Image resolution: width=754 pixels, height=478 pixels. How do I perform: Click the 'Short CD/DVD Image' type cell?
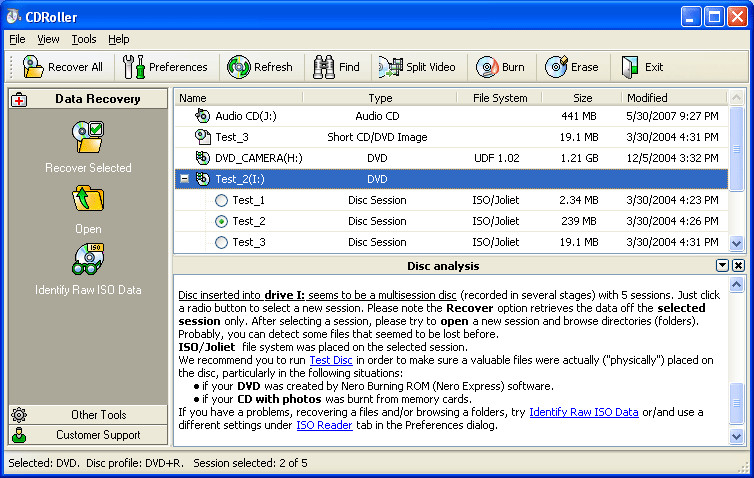(377, 137)
